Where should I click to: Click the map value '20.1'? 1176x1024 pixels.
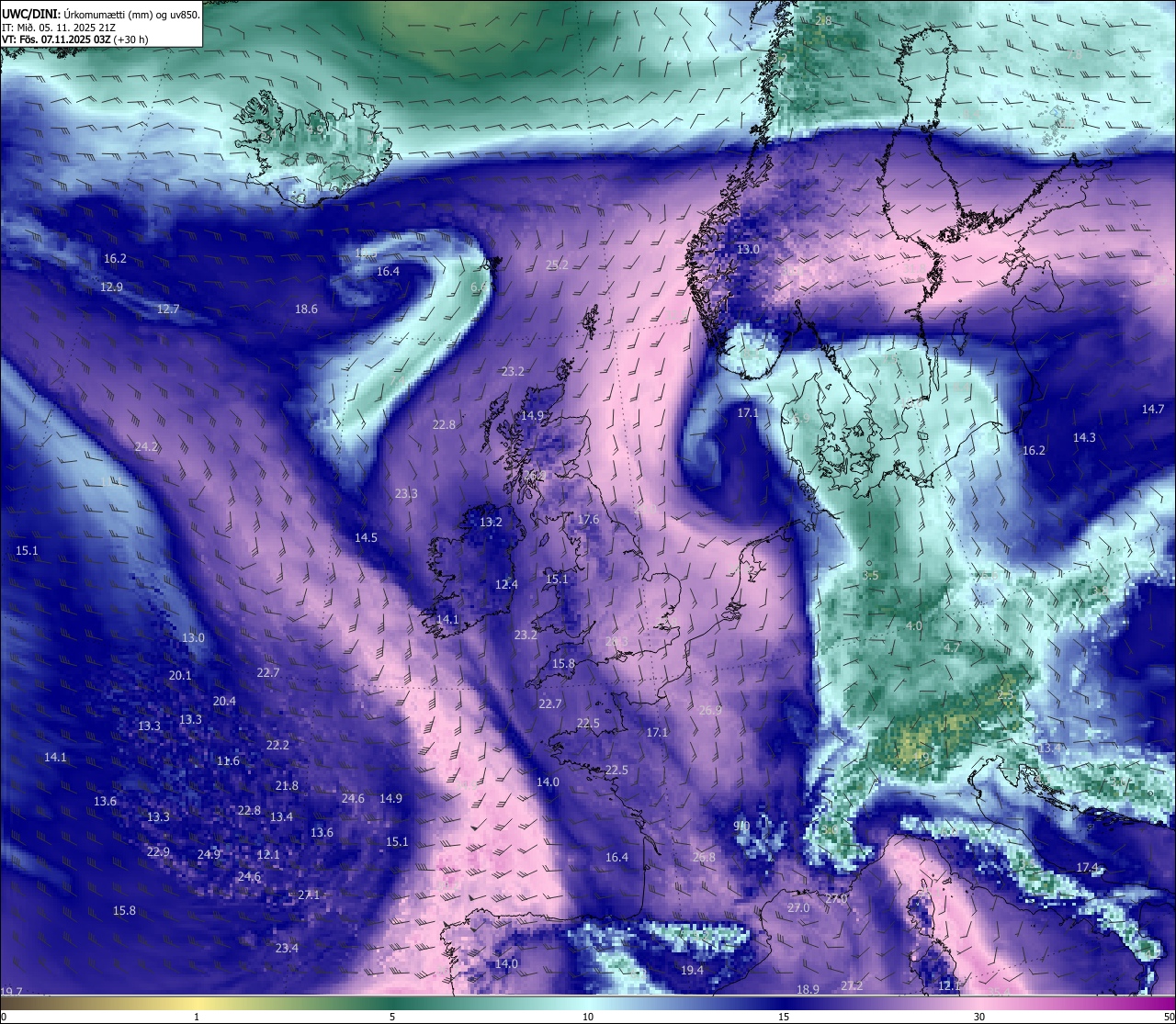[x=180, y=676]
